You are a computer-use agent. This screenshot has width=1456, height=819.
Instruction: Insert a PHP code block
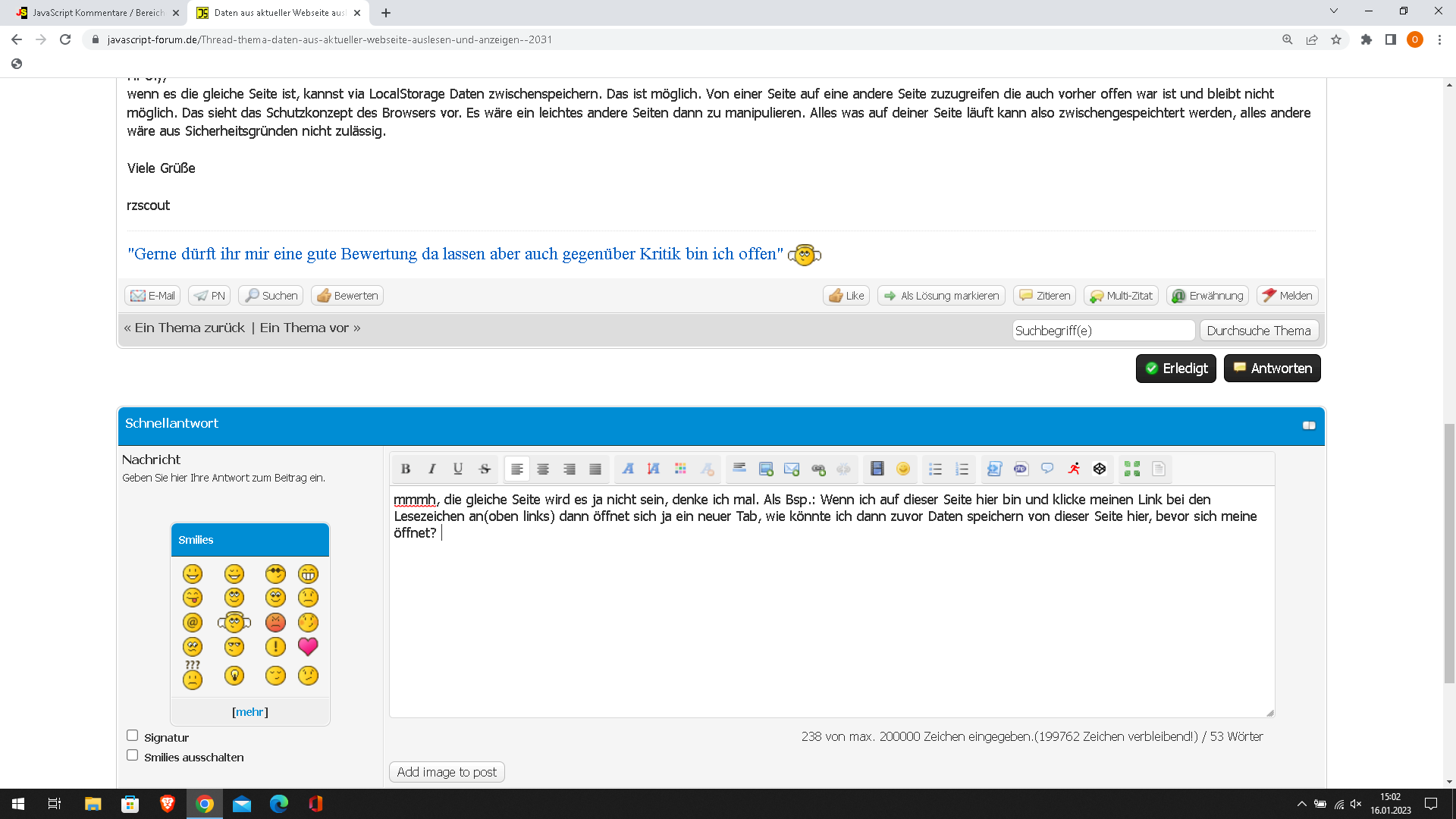tap(1021, 469)
